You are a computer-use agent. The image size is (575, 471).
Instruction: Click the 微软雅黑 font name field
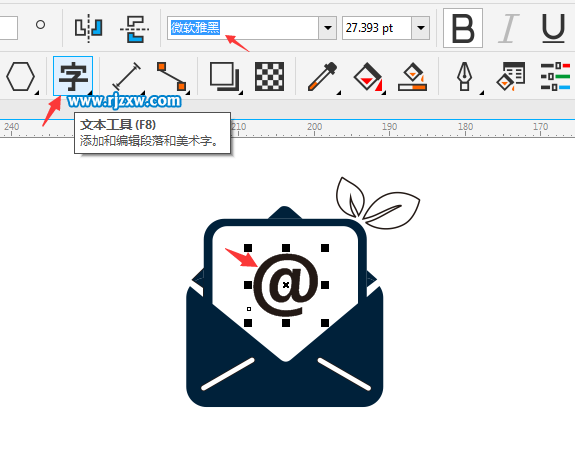pyautogui.click(x=243, y=28)
